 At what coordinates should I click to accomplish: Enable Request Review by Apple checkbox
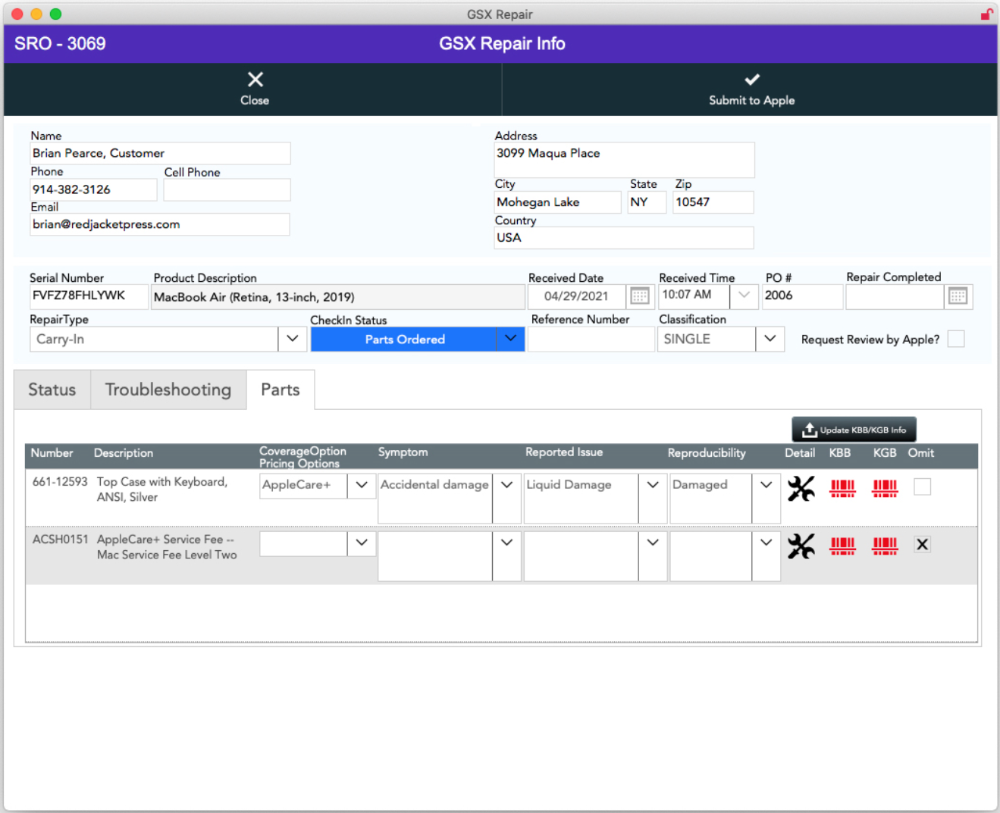pyautogui.click(x=956, y=339)
